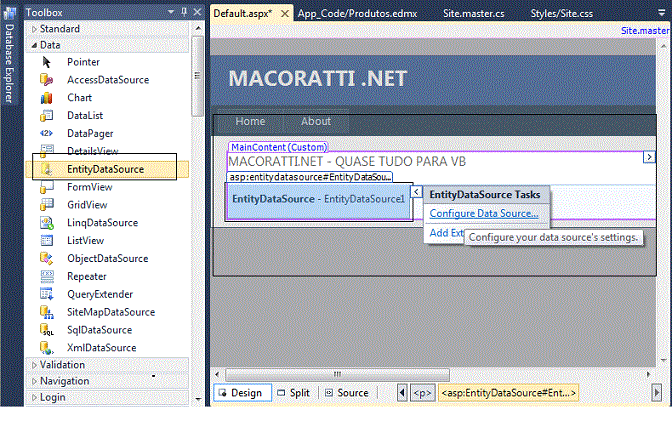Navigate tag selector to the right
This screenshot has height=427, width=672.
[656, 393]
